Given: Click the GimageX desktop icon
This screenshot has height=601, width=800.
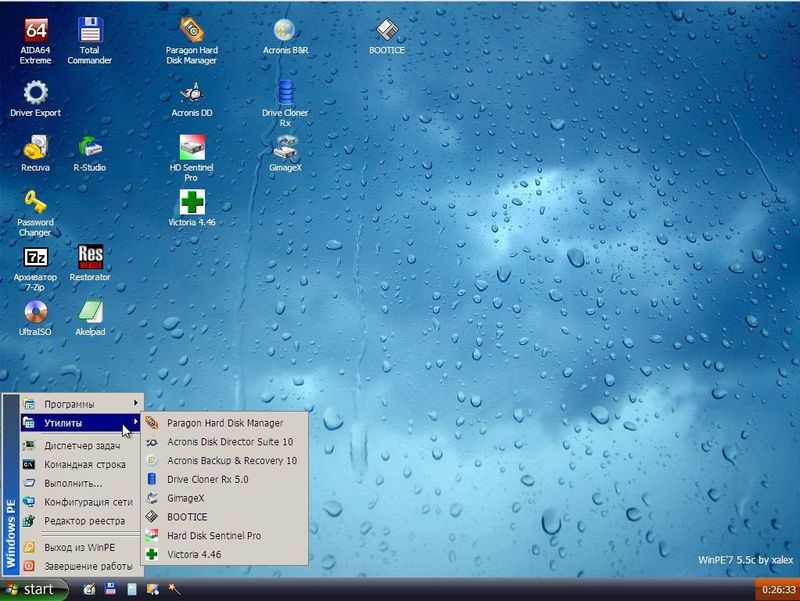Looking at the screenshot, I should 285,153.
